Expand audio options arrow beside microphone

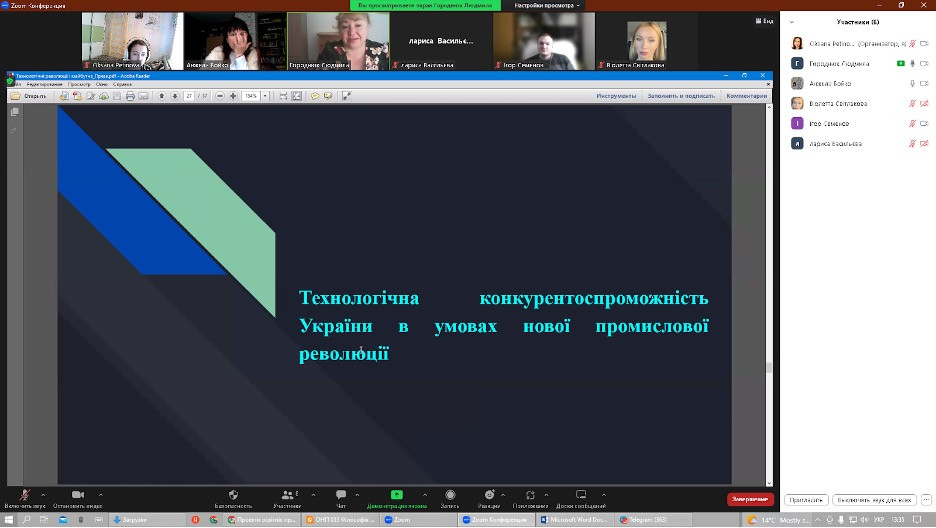point(43,495)
